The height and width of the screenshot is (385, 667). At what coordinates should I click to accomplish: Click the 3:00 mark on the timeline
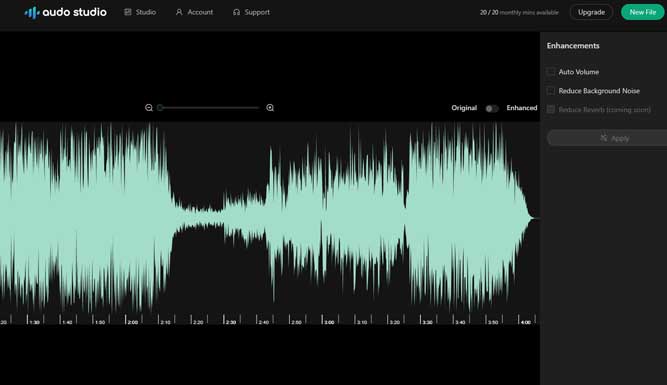[x=329, y=322]
